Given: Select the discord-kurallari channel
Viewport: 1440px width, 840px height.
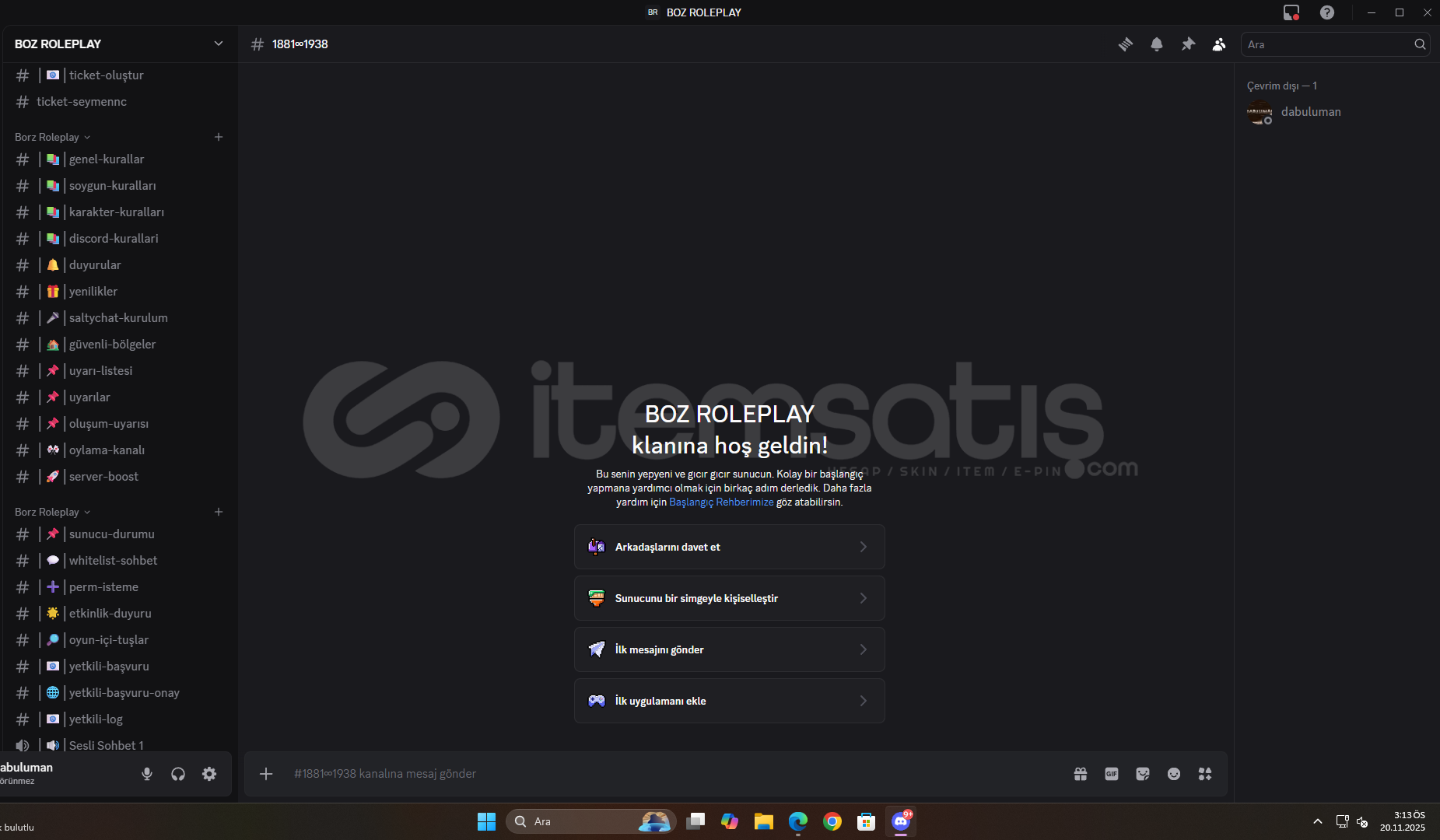Looking at the screenshot, I should 118,239.
